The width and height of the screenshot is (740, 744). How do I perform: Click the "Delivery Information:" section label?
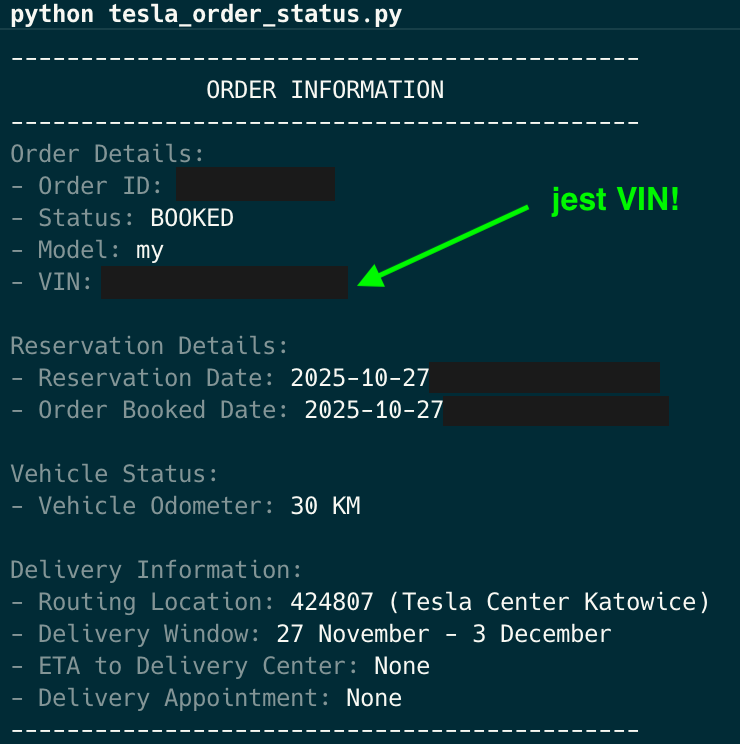click(157, 570)
